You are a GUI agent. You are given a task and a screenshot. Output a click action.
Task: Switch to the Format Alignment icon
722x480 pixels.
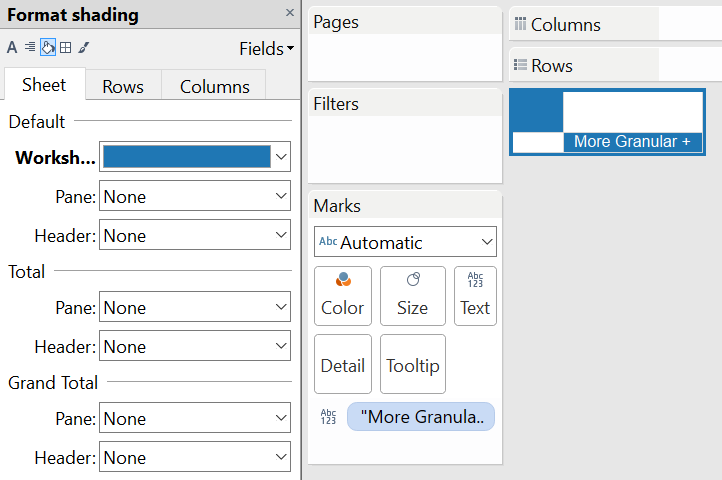coord(29,47)
